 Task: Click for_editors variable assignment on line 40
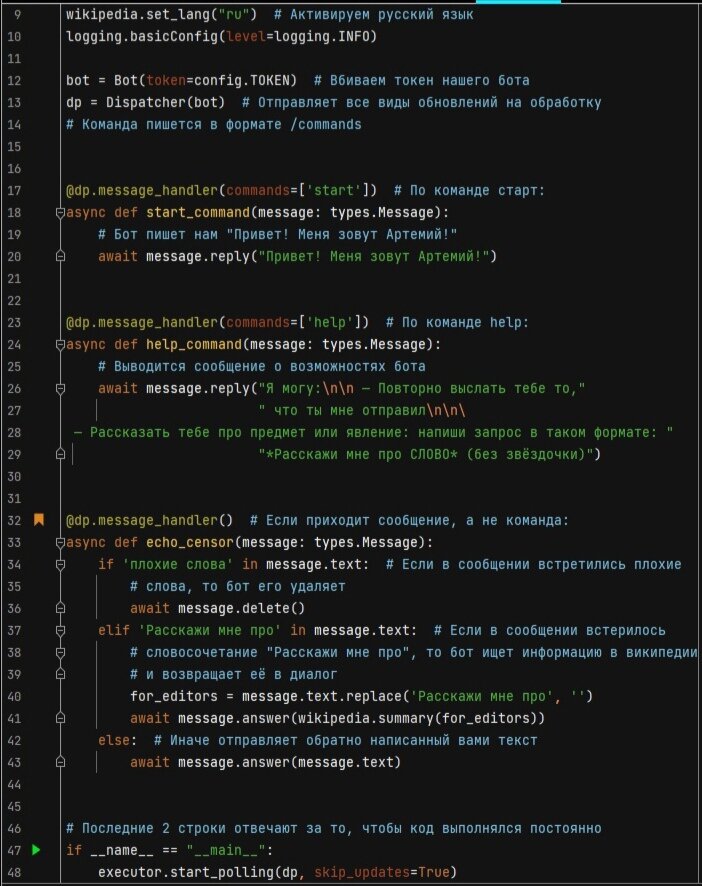(x=174, y=697)
